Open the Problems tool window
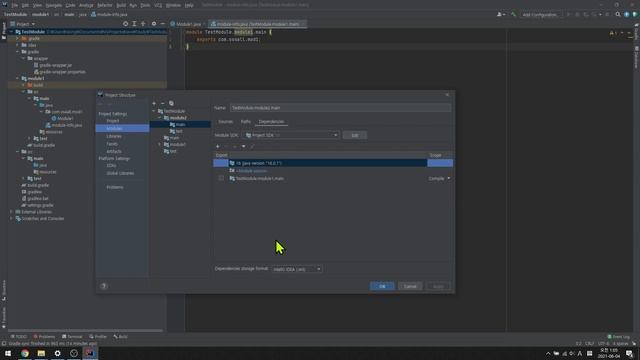This screenshot has width=640, height=360. pos(44,337)
